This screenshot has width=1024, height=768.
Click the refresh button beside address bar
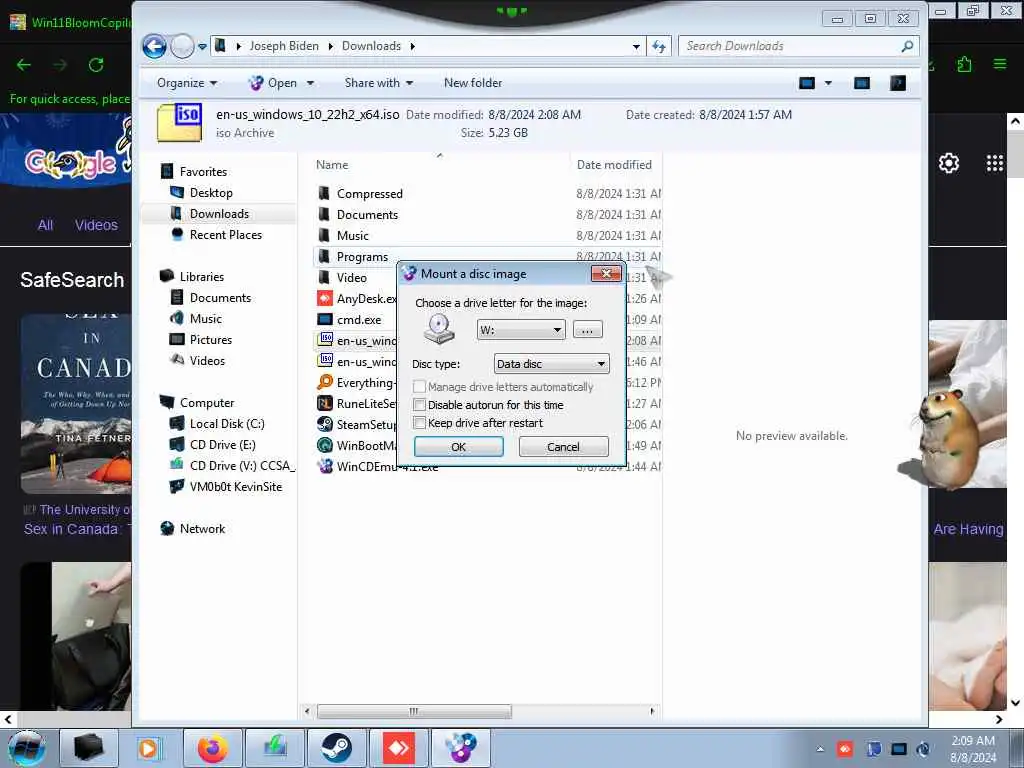(x=659, y=46)
